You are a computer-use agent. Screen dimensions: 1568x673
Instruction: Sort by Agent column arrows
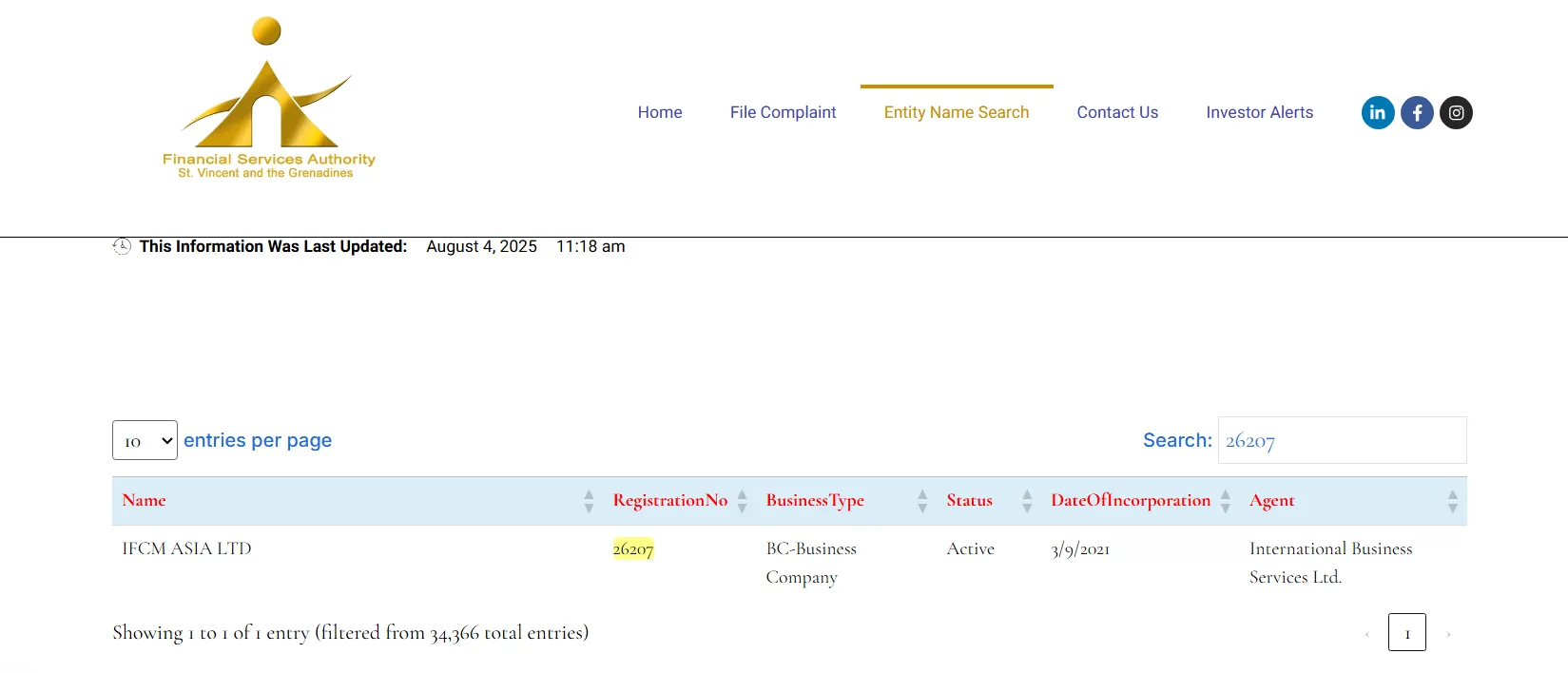(1452, 501)
